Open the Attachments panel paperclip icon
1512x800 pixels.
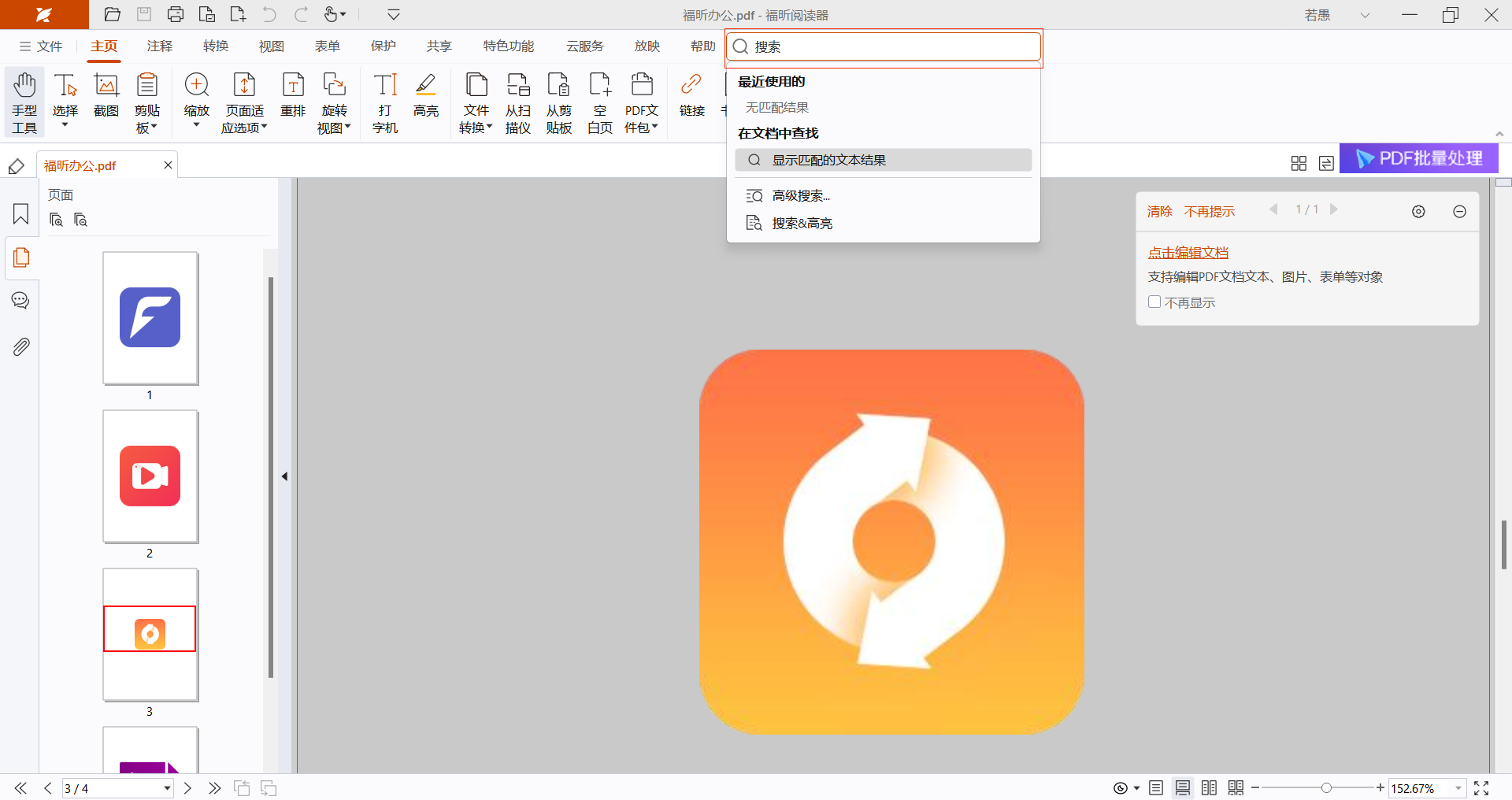point(21,346)
